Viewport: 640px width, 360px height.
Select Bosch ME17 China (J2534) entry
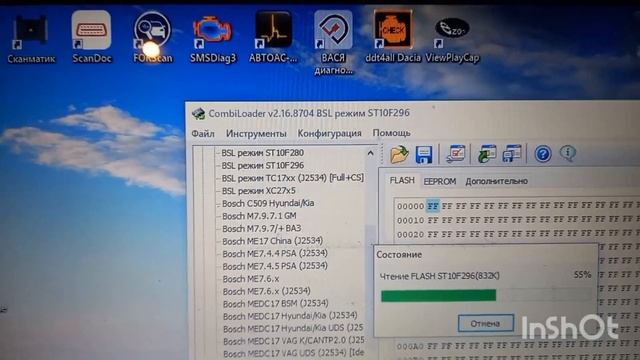(273, 241)
